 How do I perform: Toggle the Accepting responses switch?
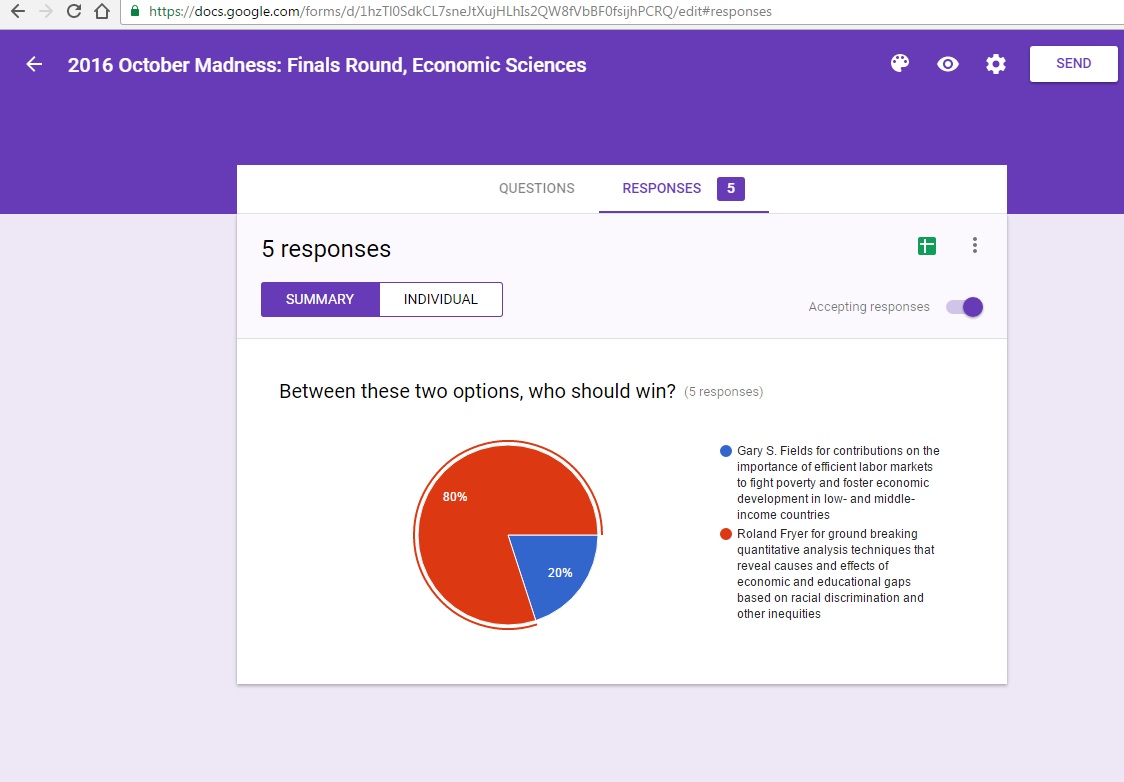(x=966, y=307)
